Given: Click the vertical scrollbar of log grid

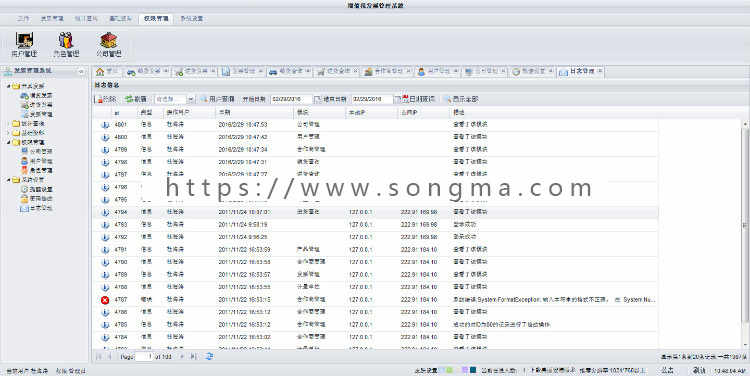Looking at the screenshot, I should click(x=745, y=234).
